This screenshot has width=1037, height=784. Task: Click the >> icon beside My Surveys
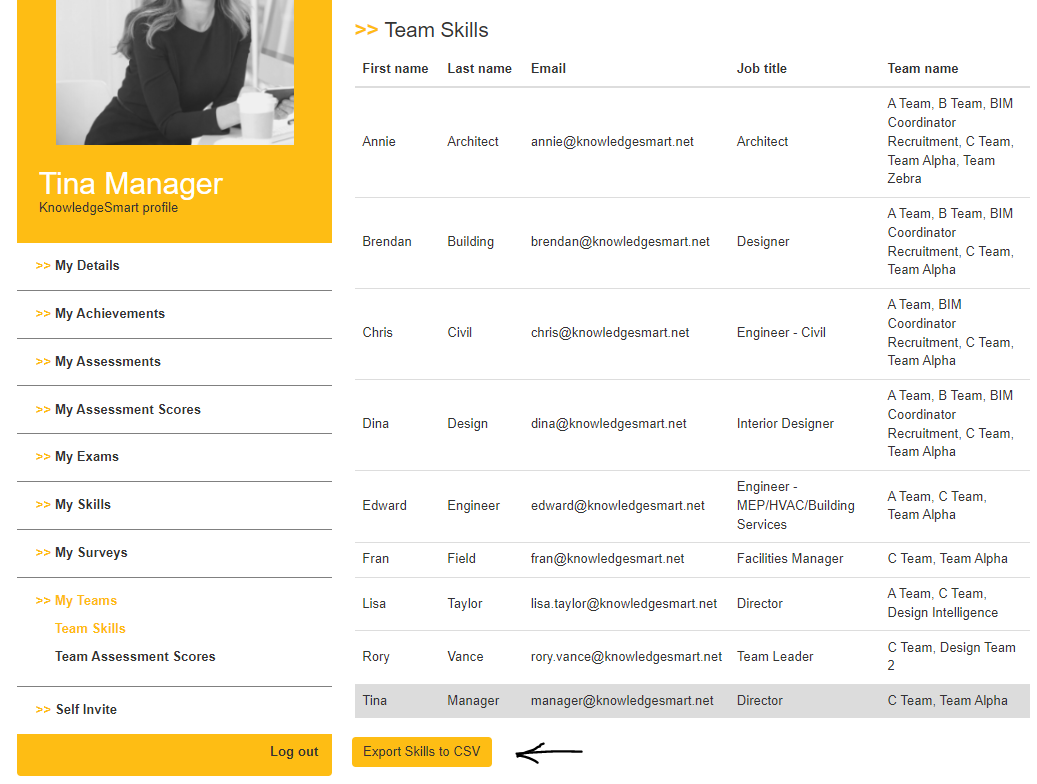pyautogui.click(x=45, y=552)
